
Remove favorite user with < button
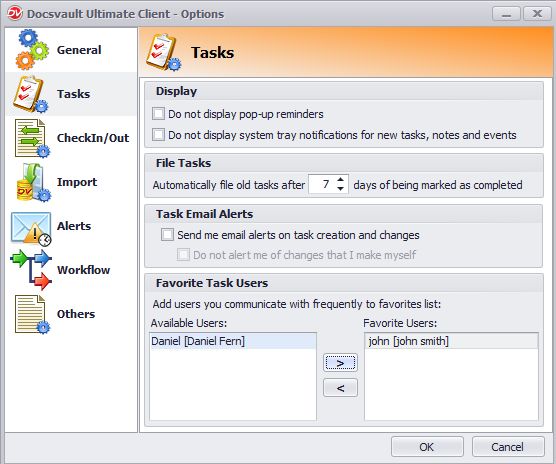pos(340,388)
